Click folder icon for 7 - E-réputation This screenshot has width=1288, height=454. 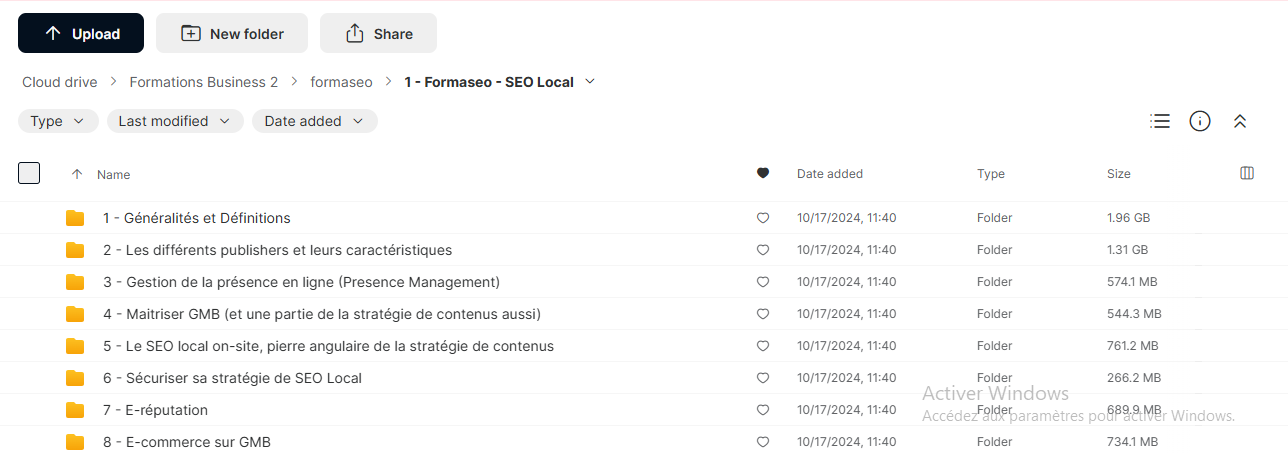pyautogui.click(x=75, y=410)
